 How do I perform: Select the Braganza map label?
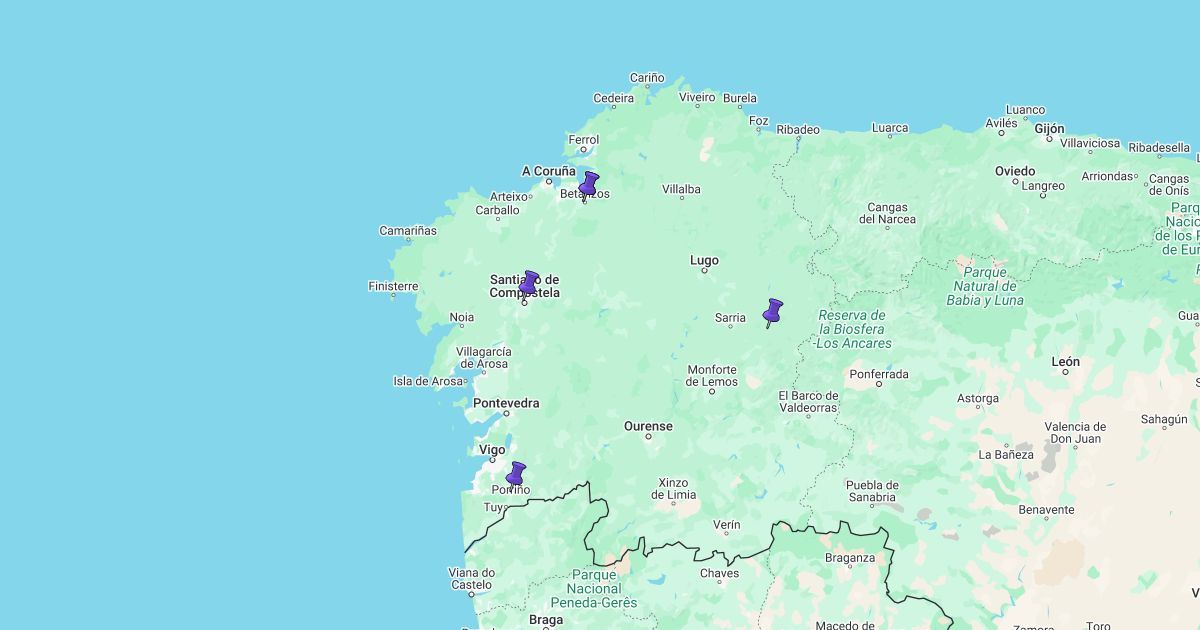coord(849,558)
